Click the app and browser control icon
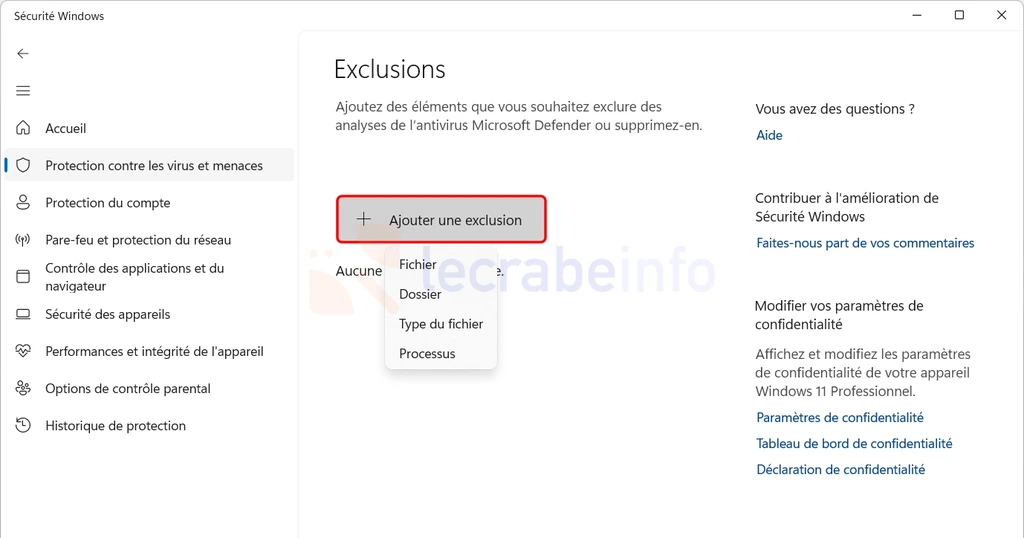The height and width of the screenshot is (538, 1024). (x=23, y=277)
